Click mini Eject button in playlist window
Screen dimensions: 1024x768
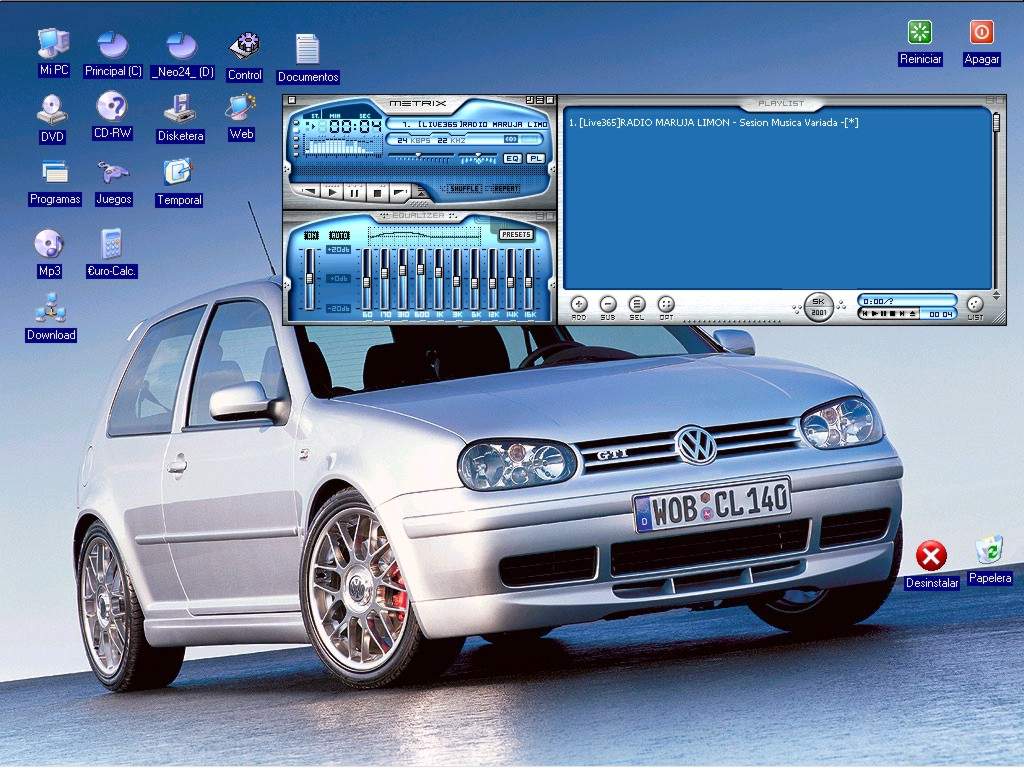[912, 313]
